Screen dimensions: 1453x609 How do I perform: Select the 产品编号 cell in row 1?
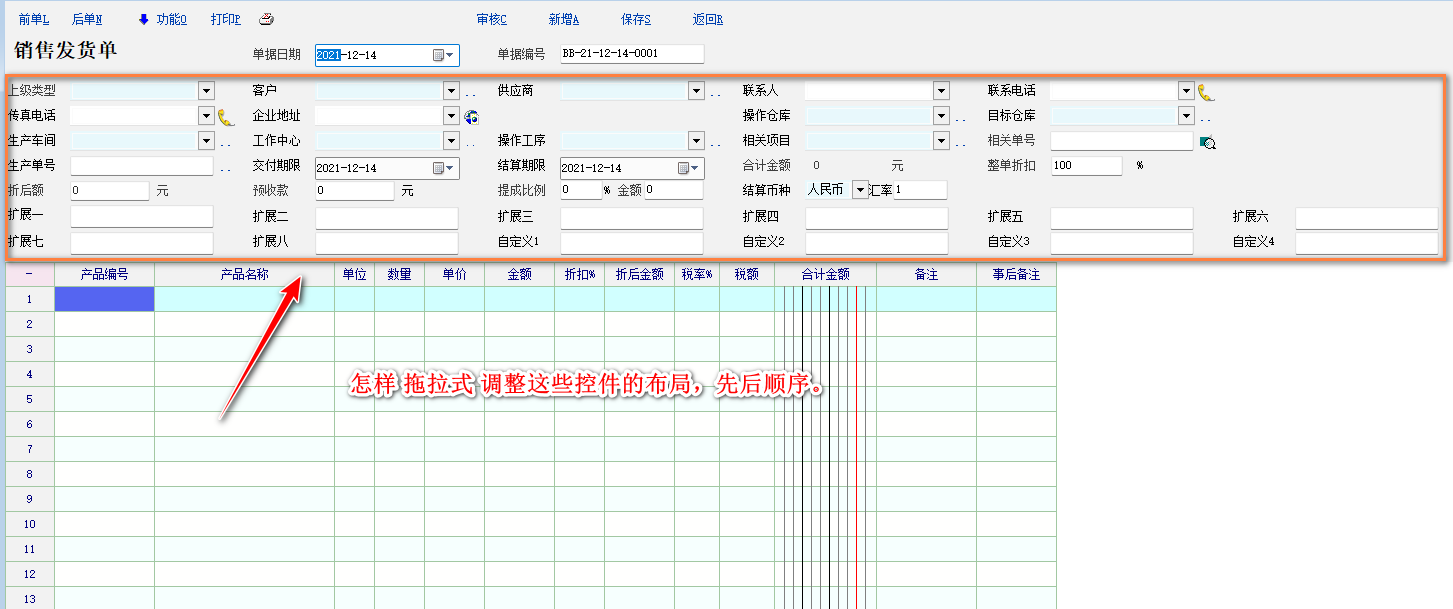pyautogui.click(x=104, y=299)
